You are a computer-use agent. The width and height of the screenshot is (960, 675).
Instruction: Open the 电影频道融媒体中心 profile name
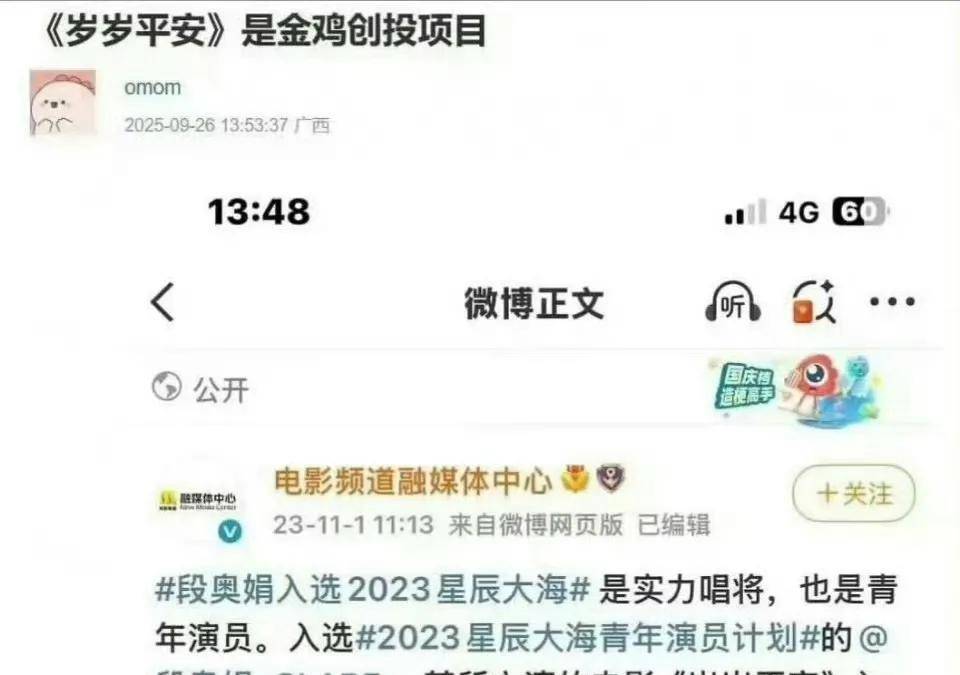(413, 481)
